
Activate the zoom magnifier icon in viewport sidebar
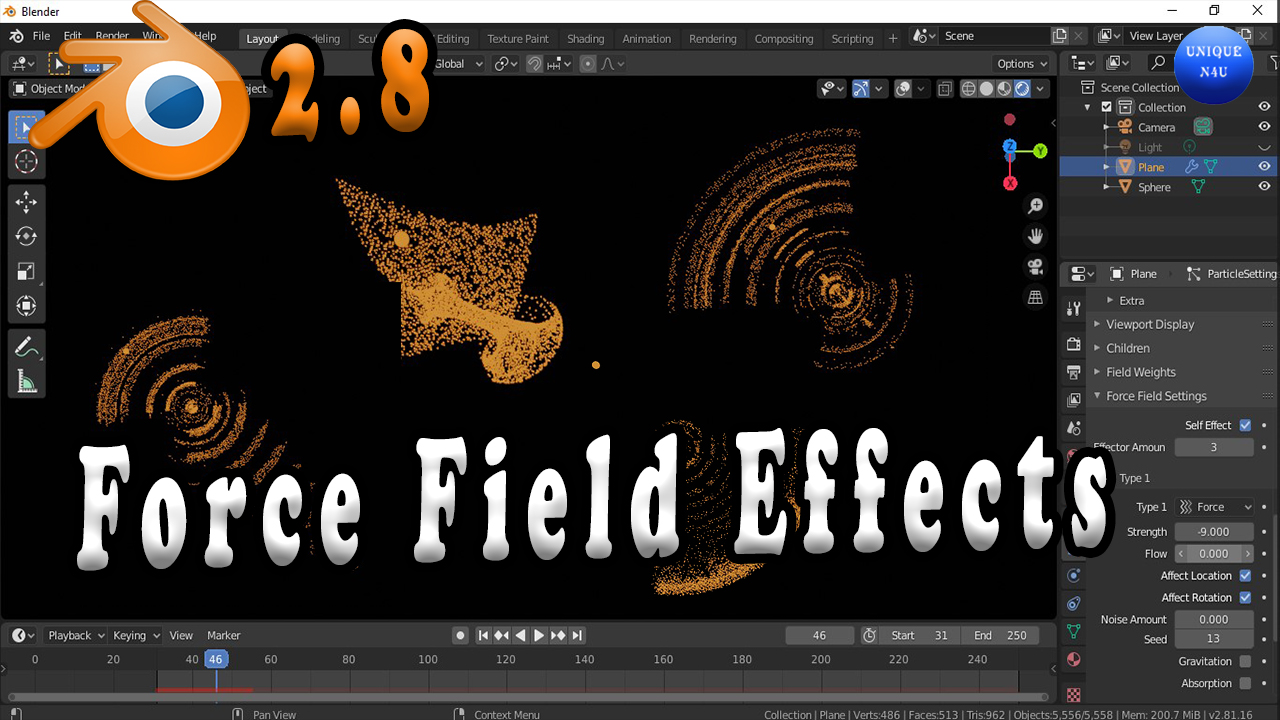pyautogui.click(x=1036, y=206)
